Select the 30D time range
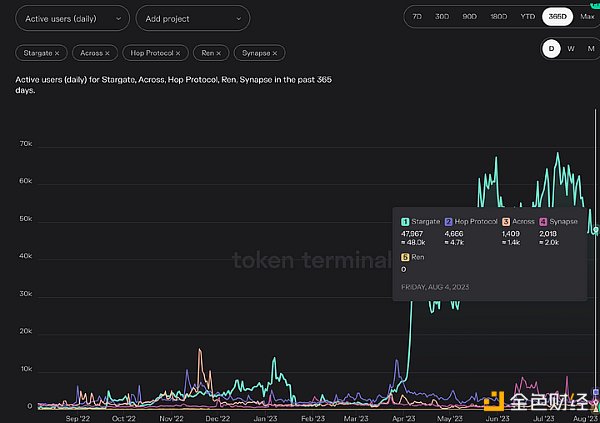600x423 pixels. click(x=441, y=17)
